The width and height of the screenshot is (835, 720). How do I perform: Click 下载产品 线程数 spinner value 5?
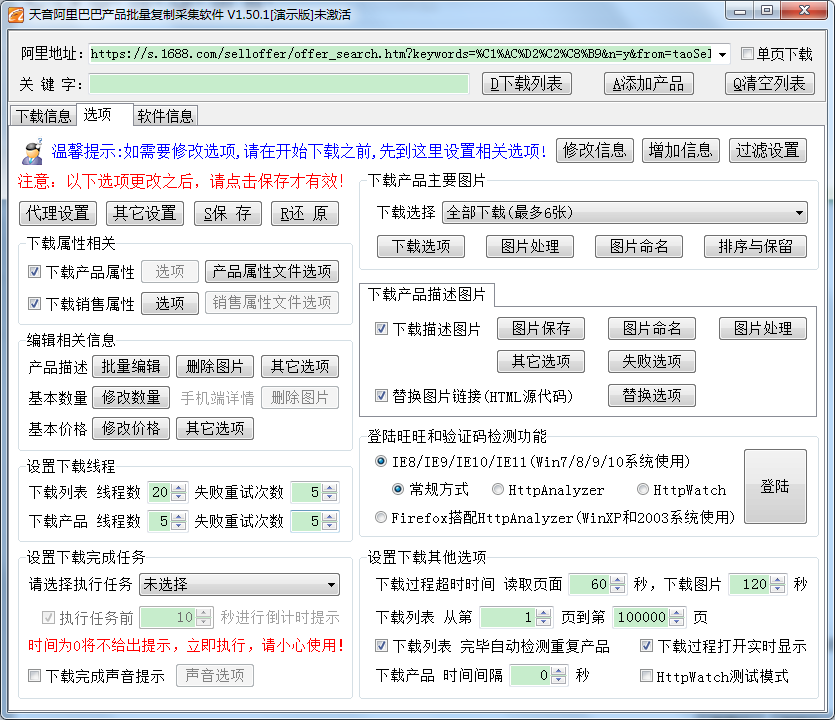167,521
